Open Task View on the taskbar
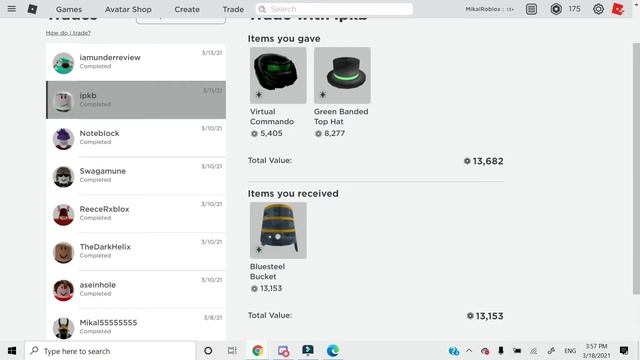The width and height of the screenshot is (640, 360). [x=232, y=351]
